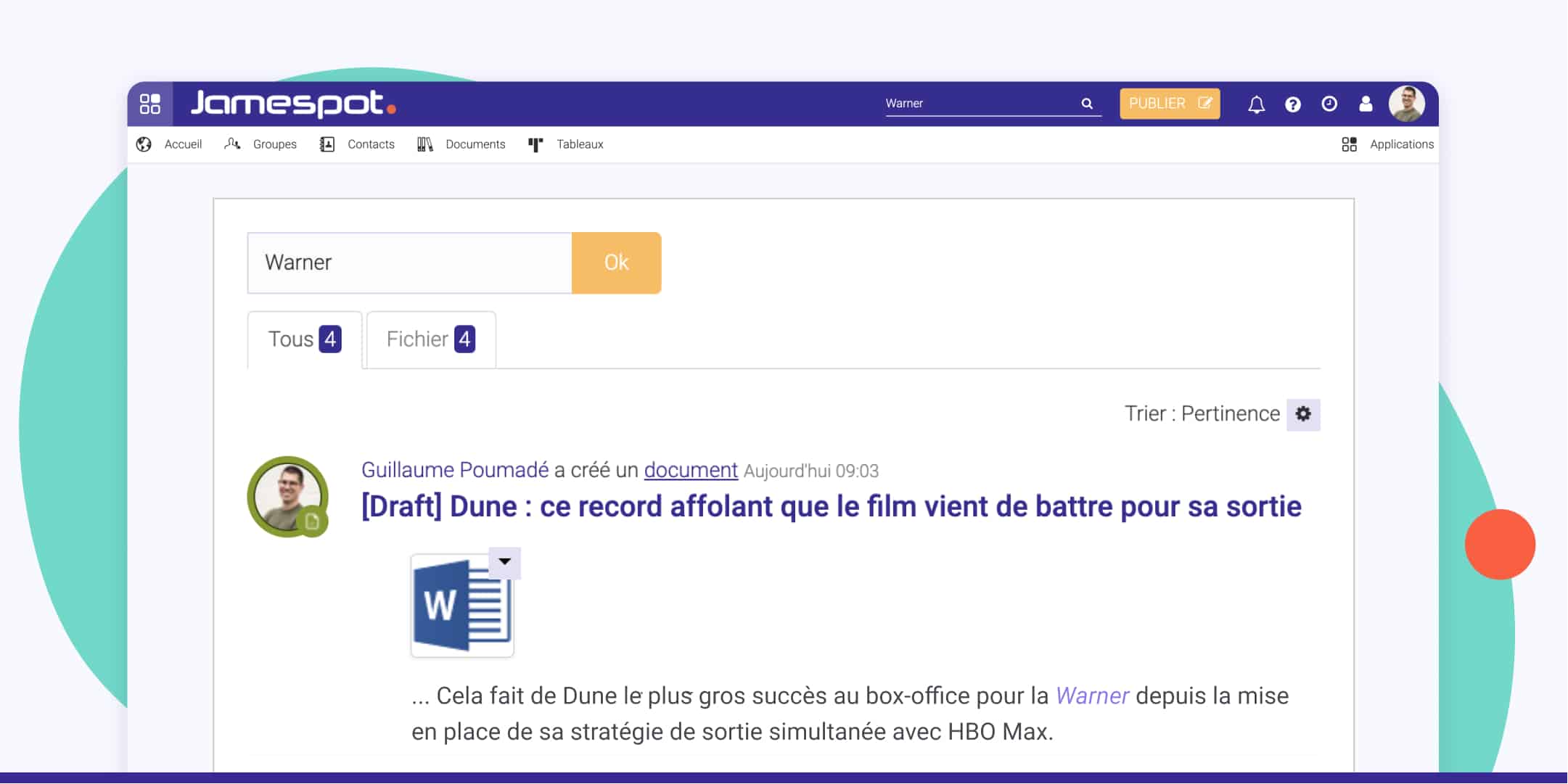
Task: Click the Accueil globe icon
Action: [x=144, y=144]
